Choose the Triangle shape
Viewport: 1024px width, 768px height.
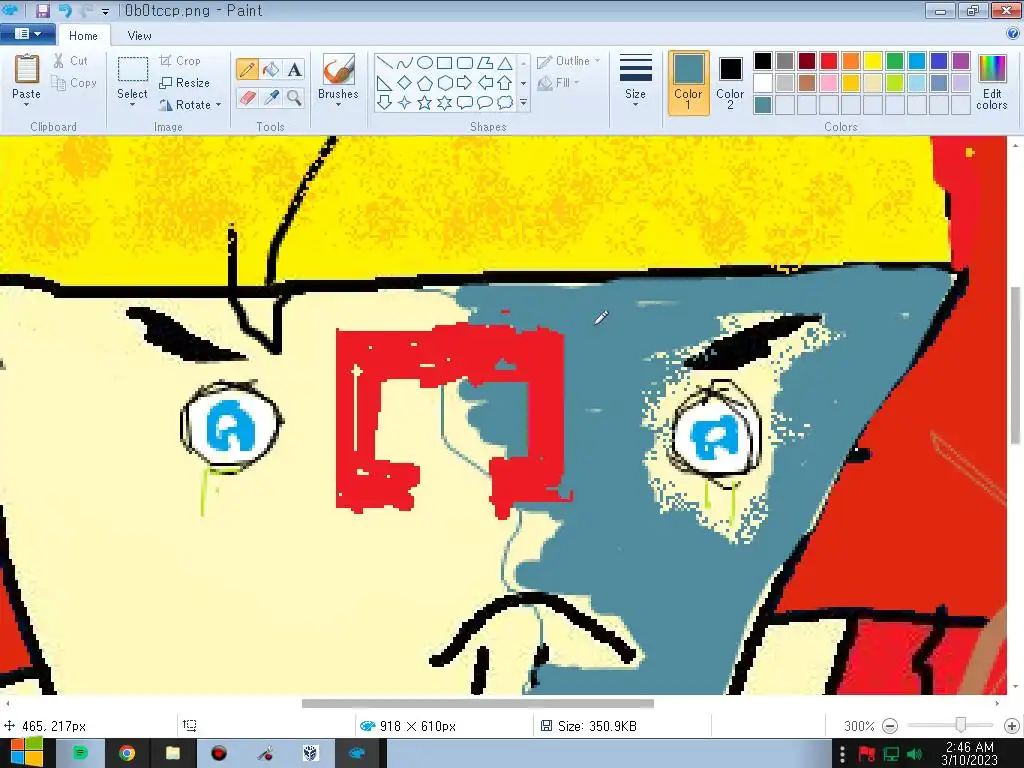coord(505,63)
